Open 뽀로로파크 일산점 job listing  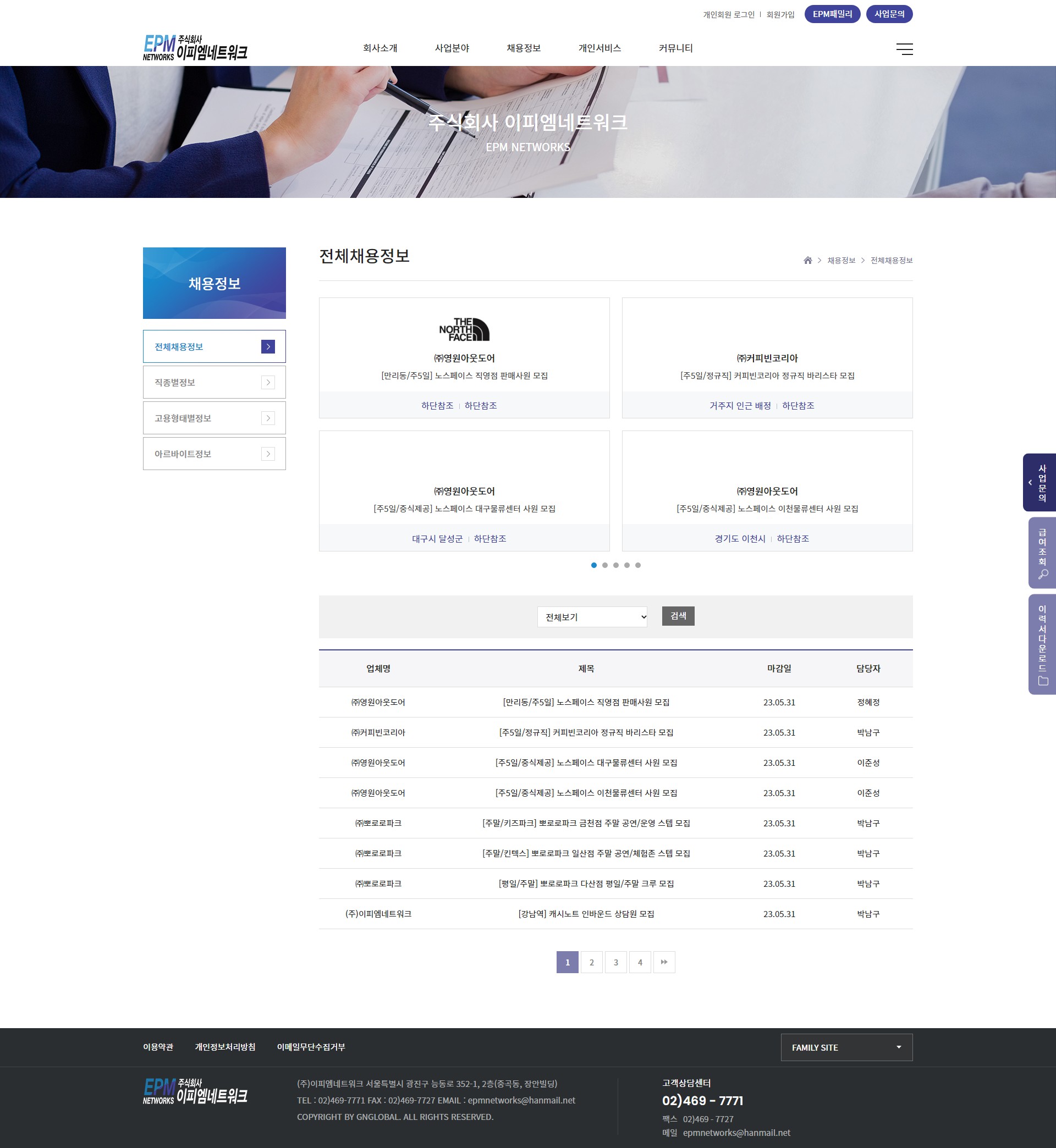click(x=586, y=854)
